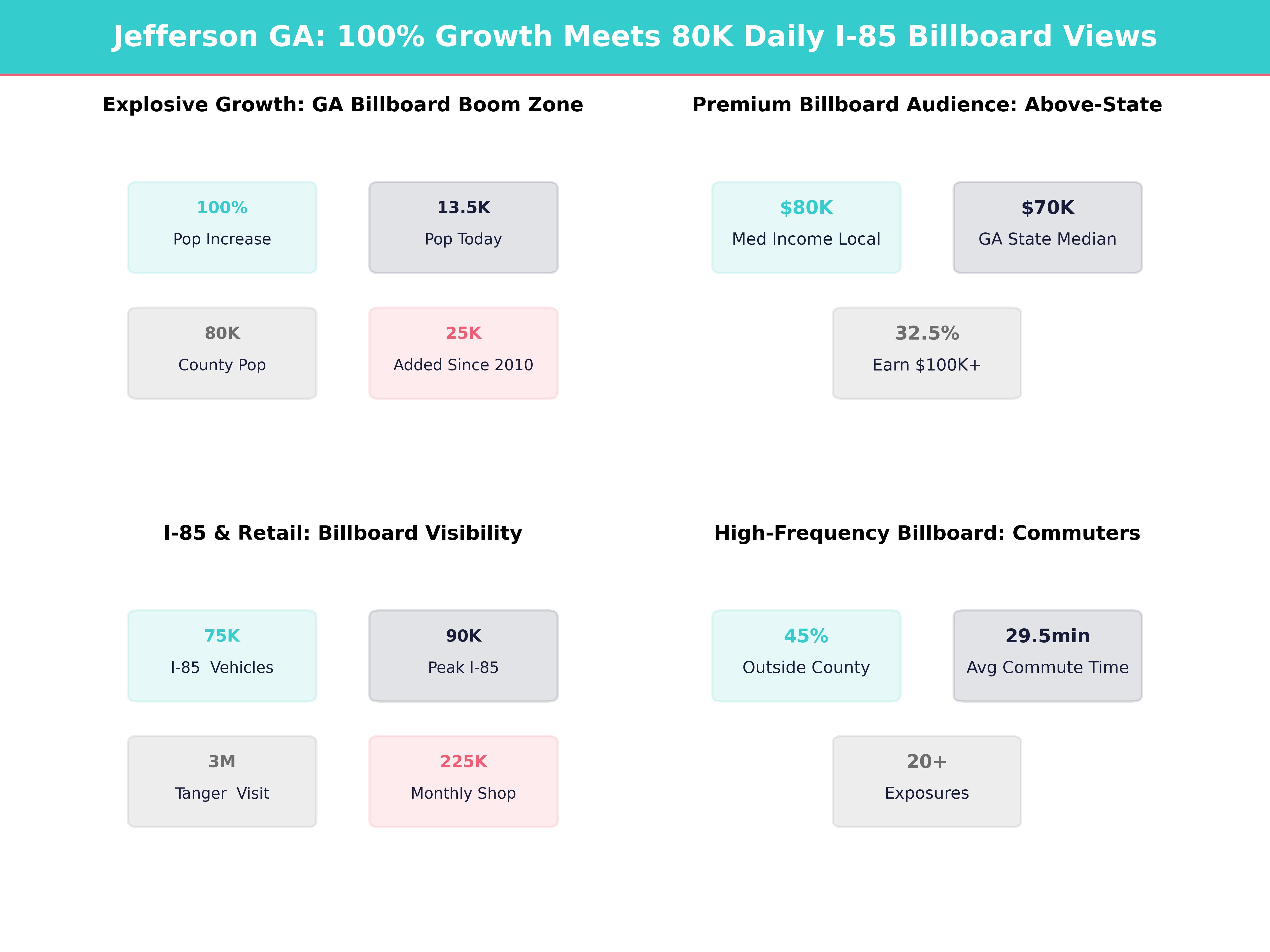Click the '32.5%' value figure
The image size is (1270, 952).
click(927, 333)
